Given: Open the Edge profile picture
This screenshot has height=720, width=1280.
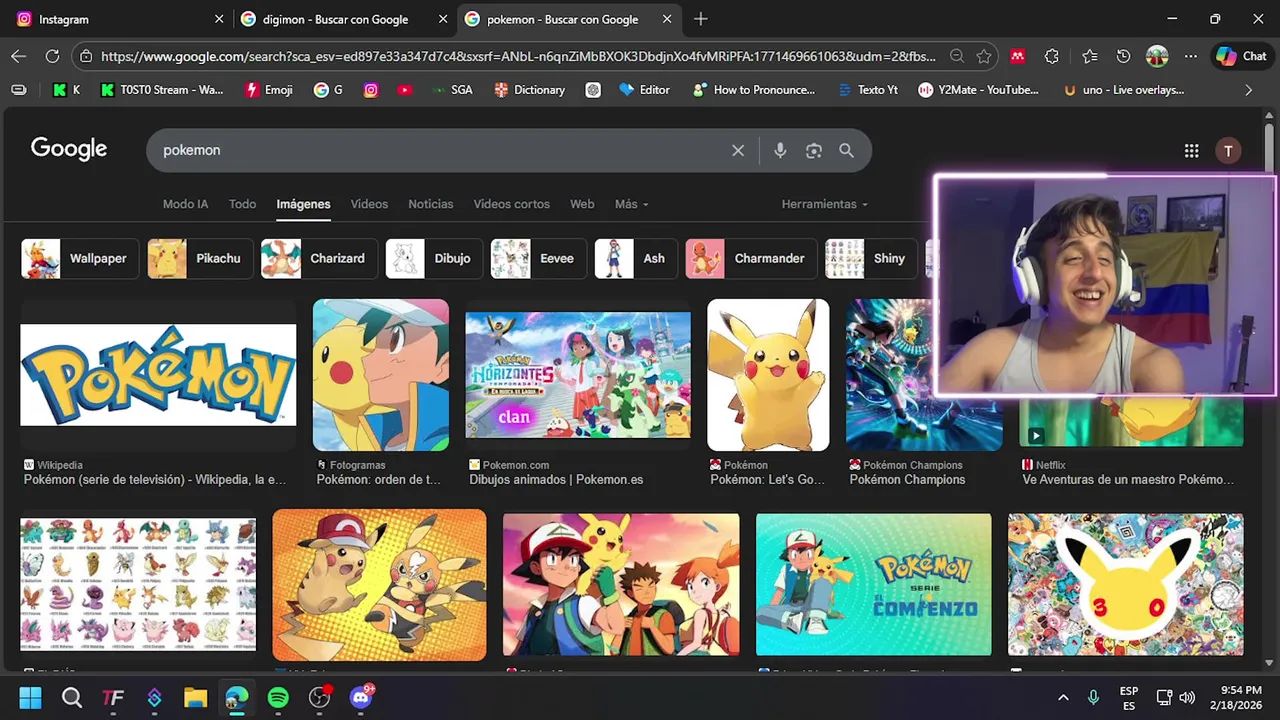Looking at the screenshot, I should point(1157,56).
